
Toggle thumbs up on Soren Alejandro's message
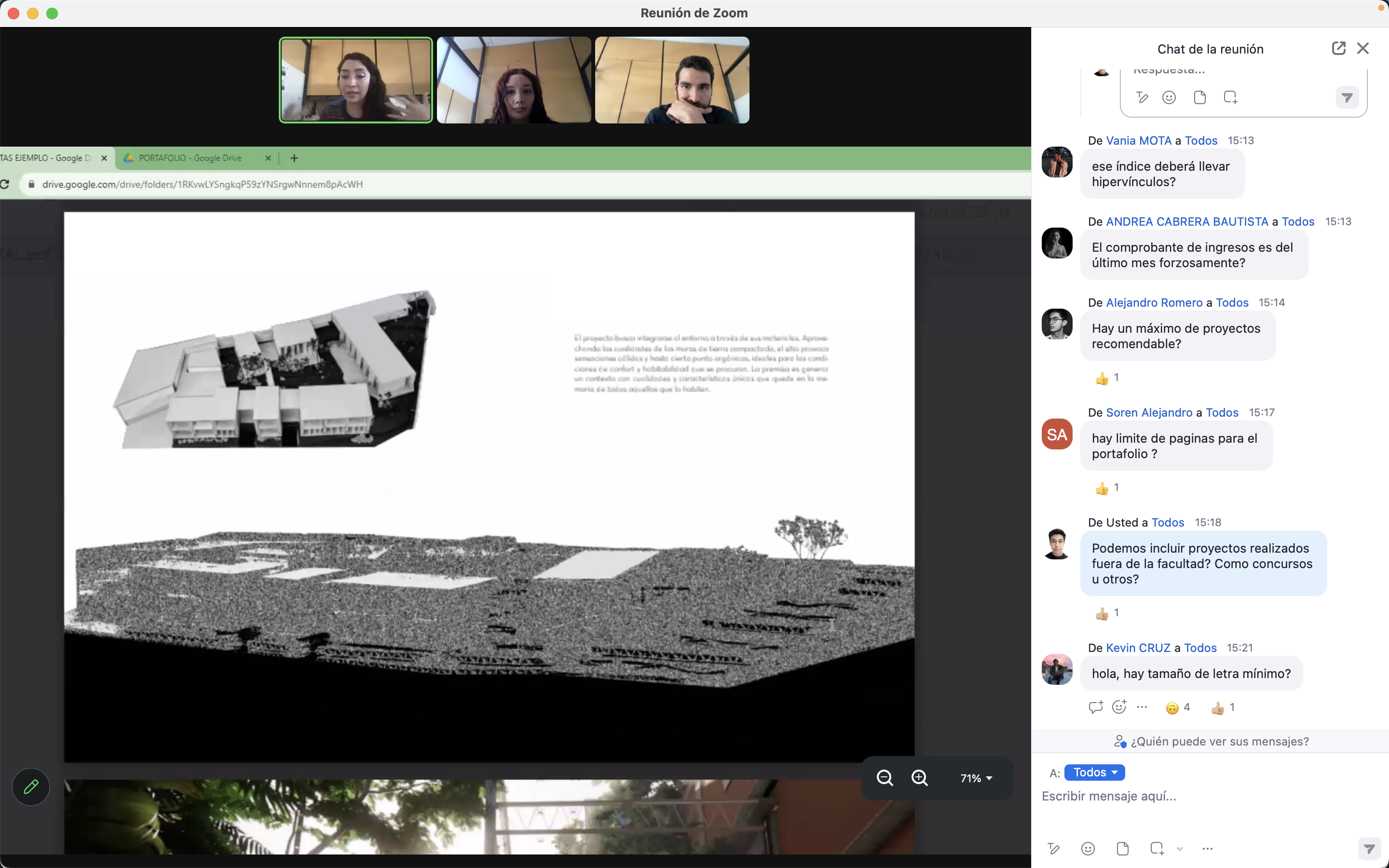(1106, 488)
